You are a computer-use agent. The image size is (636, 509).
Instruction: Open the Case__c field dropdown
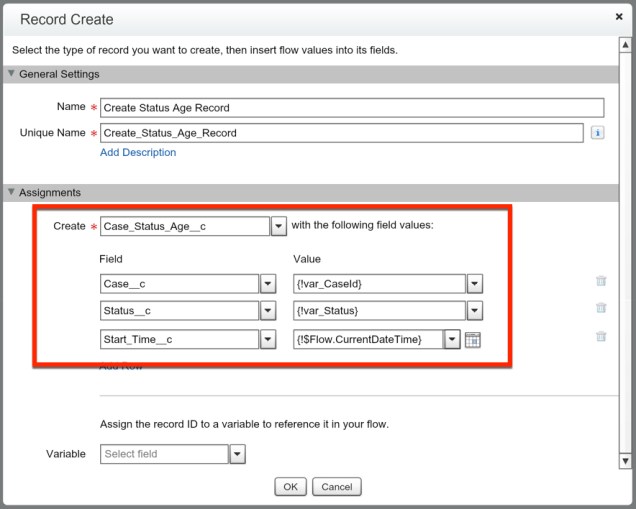tap(268, 284)
